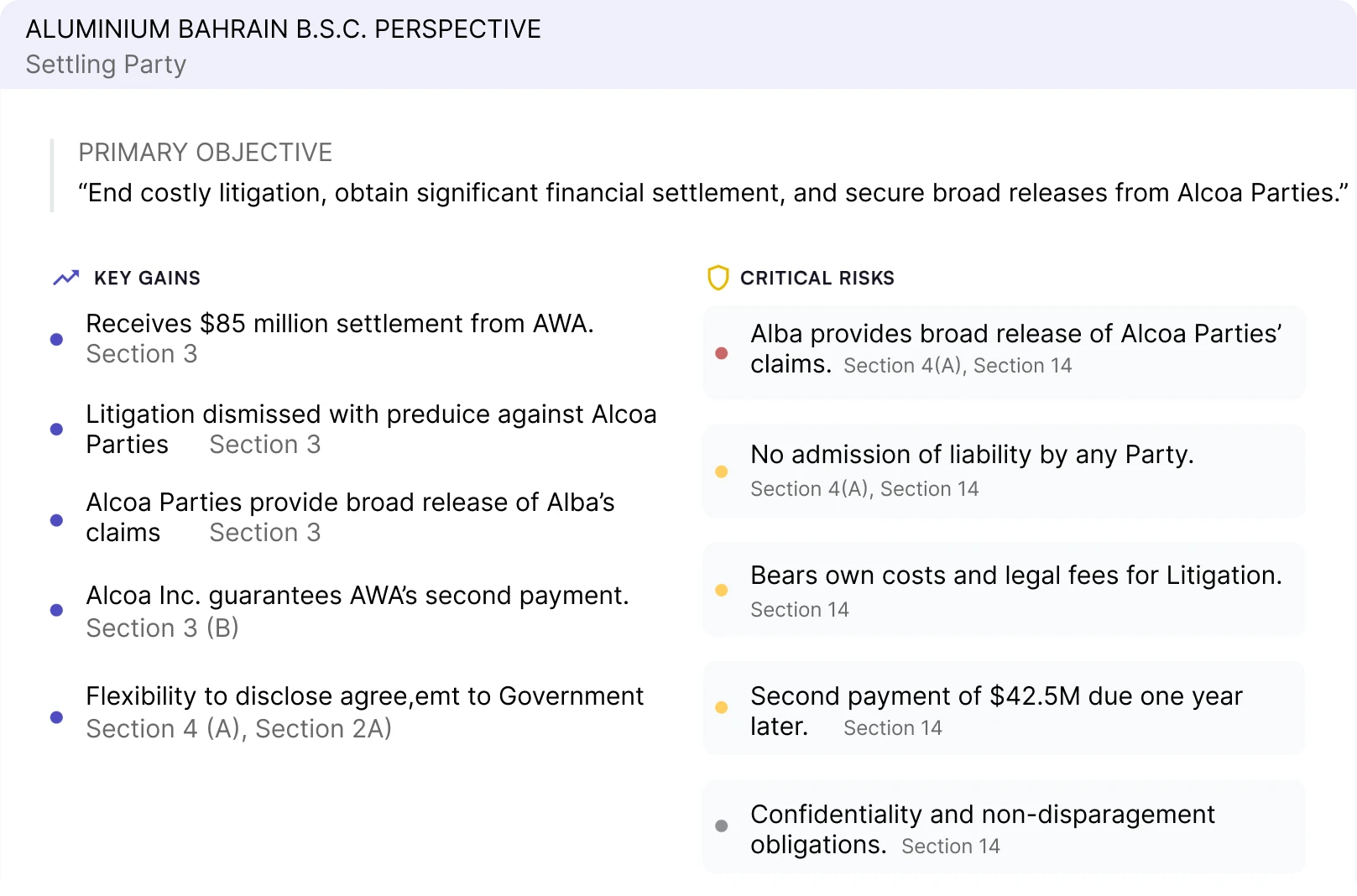Click the blue bullet beside $85 million settlement
Viewport: 1357px width, 896px height.
[x=57, y=340]
